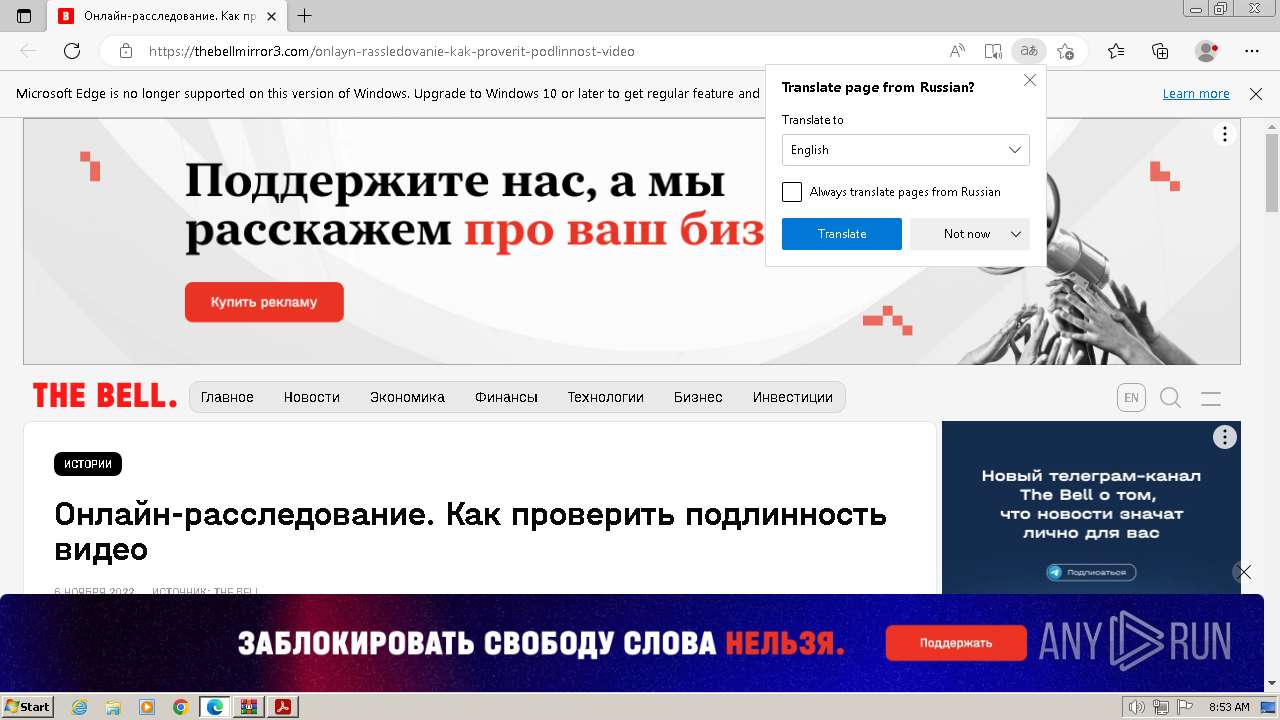Click the ИСТОРИИ category tag
Screen dimensions: 1280x720
[88, 464]
